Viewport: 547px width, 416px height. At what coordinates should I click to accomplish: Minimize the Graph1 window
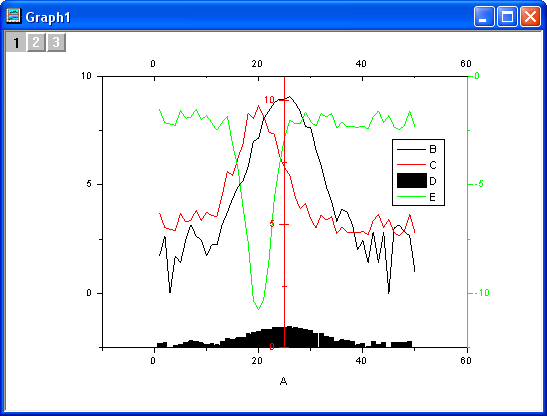coord(484,16)
